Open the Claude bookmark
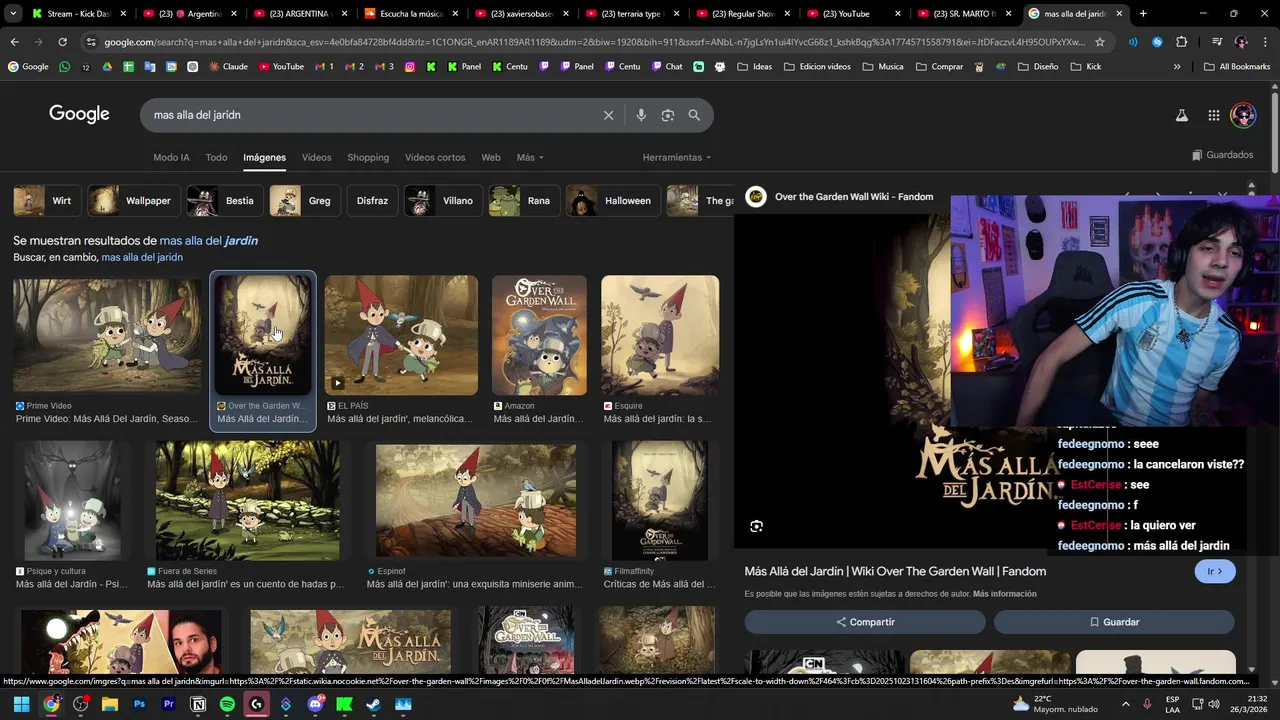 click(228, 66)
